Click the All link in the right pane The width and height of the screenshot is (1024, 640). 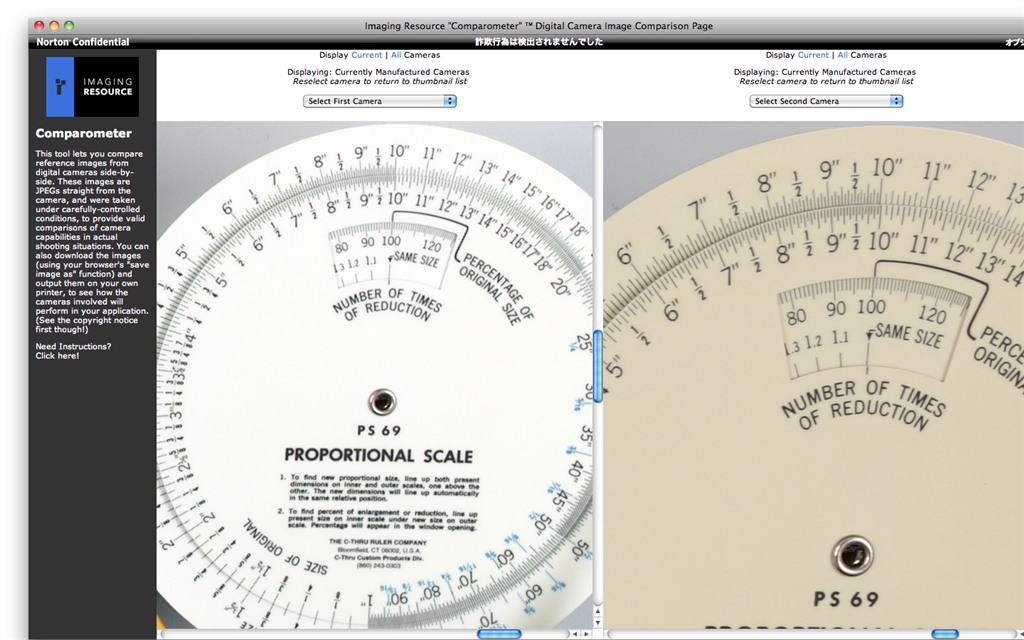click(842, 55)
